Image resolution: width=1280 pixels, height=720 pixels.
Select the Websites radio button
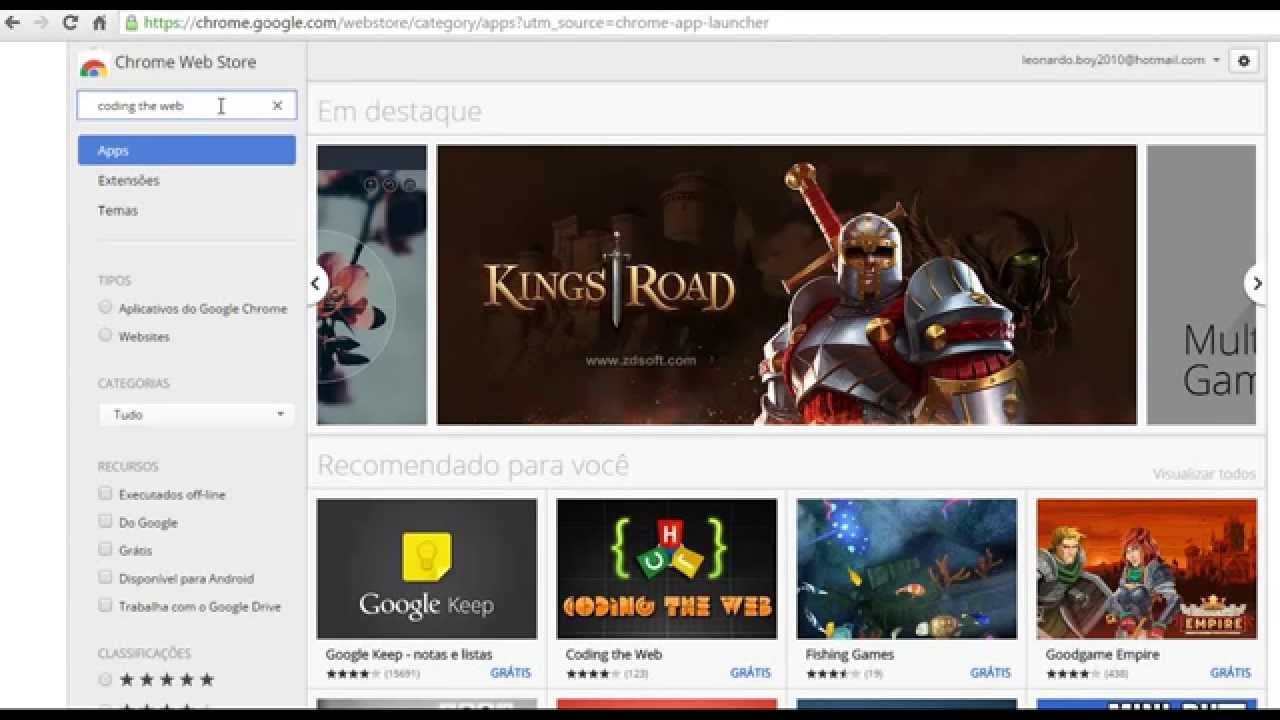(105, 335)
